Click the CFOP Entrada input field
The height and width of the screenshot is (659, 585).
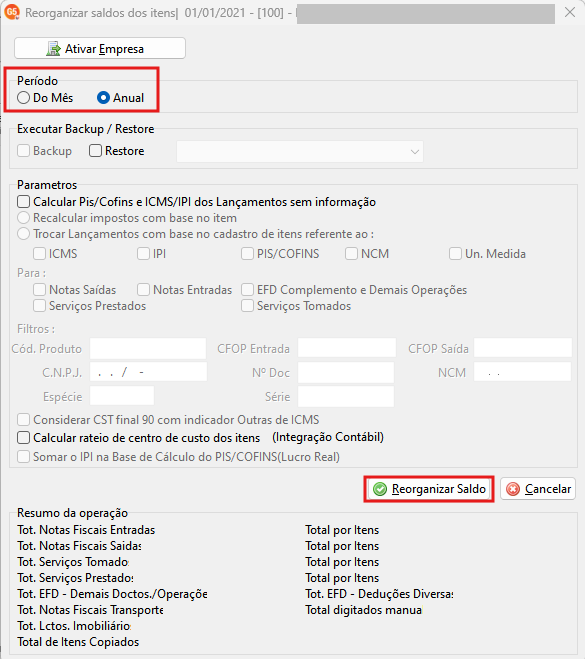pyautogui.click(x=347, y=348)
